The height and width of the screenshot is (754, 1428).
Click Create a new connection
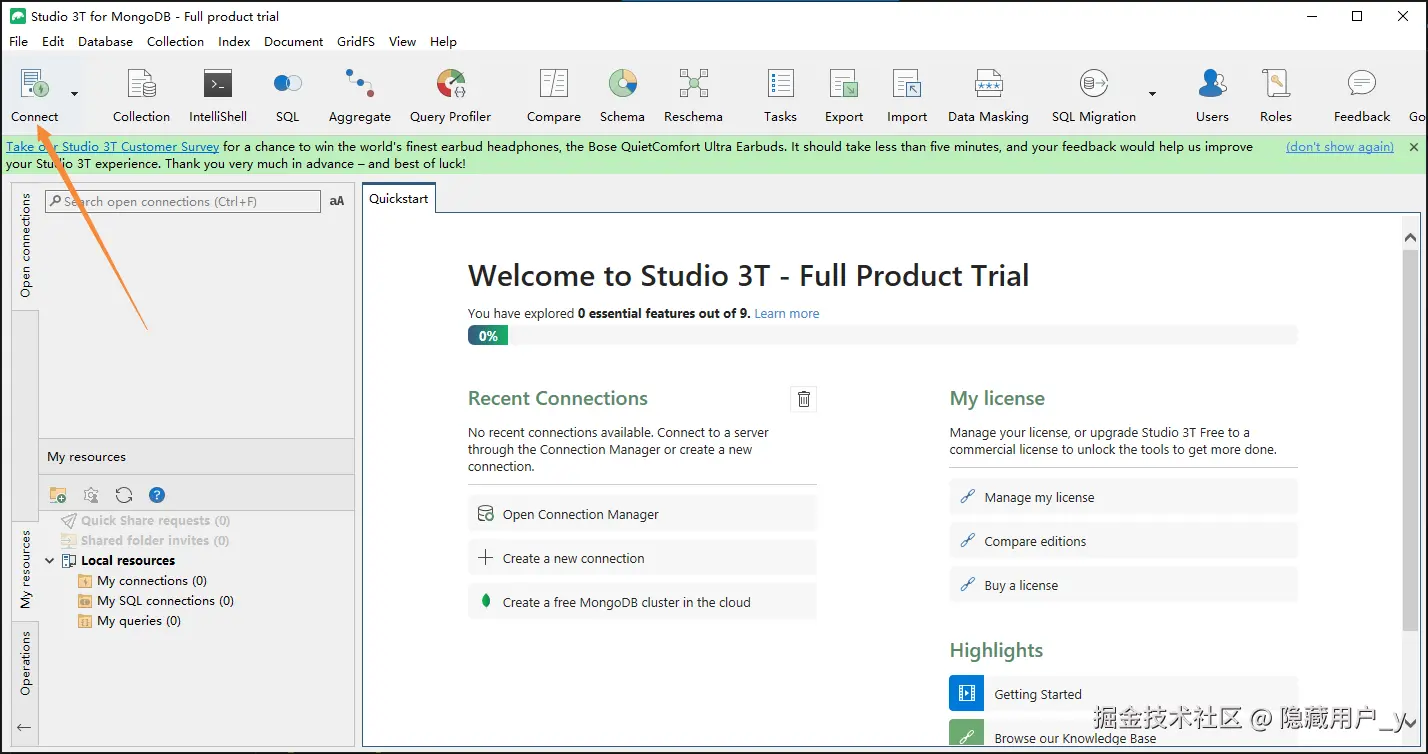tap(642, 558)
